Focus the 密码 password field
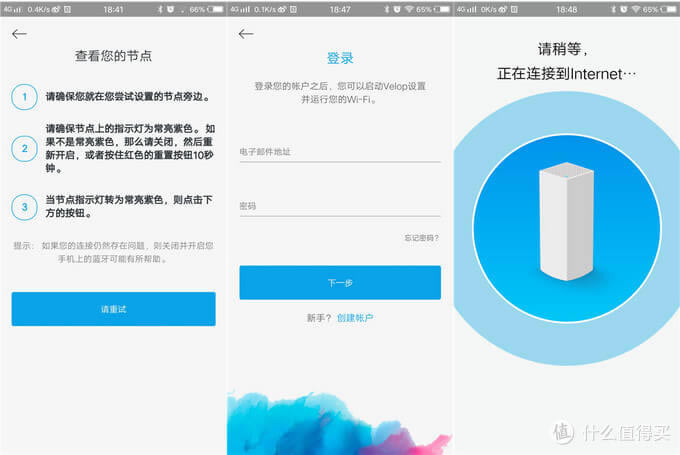This screenshot has height=455, width=680. point(339,206)
